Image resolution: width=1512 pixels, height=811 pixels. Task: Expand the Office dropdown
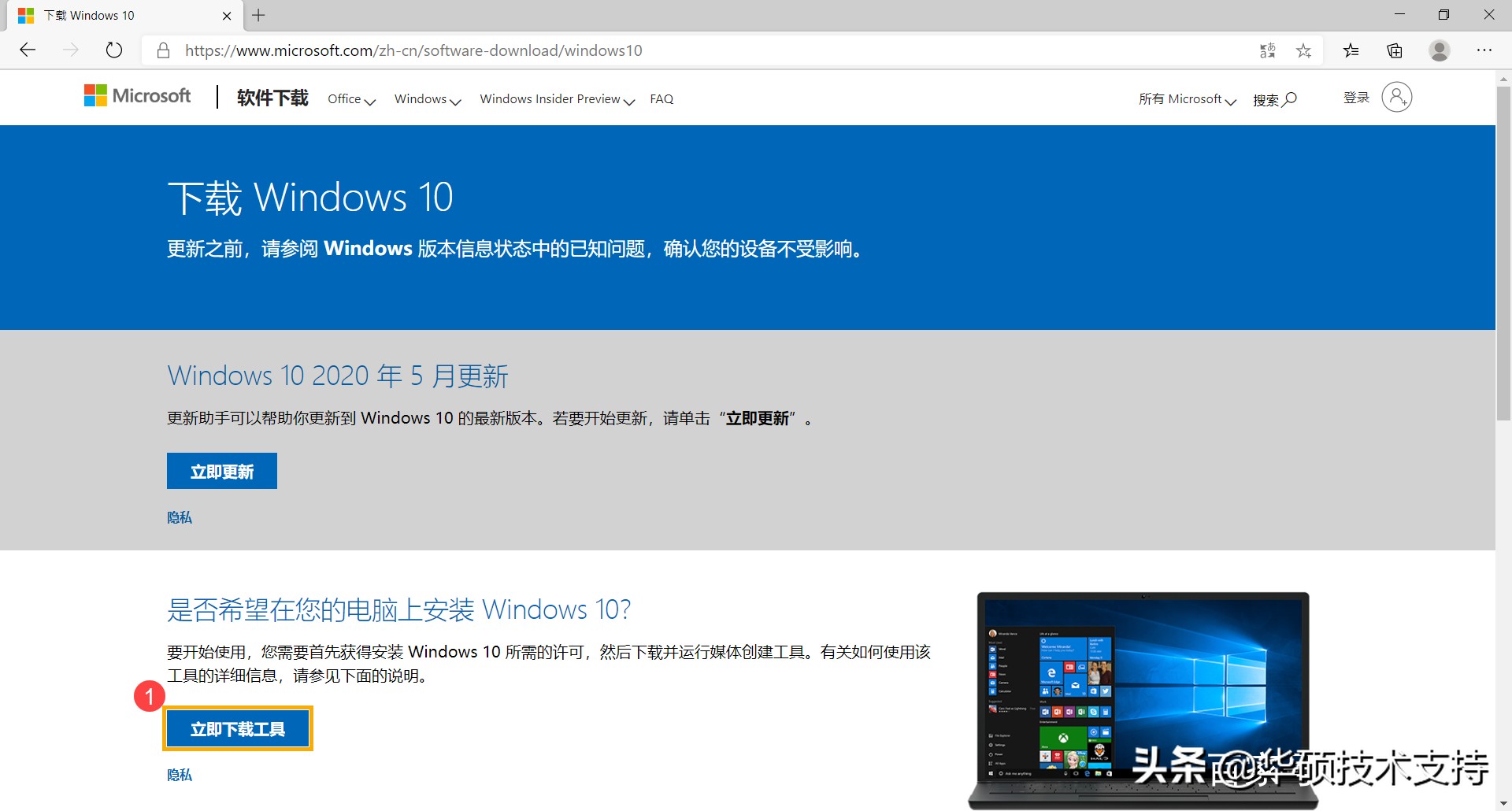pos(351,99)
